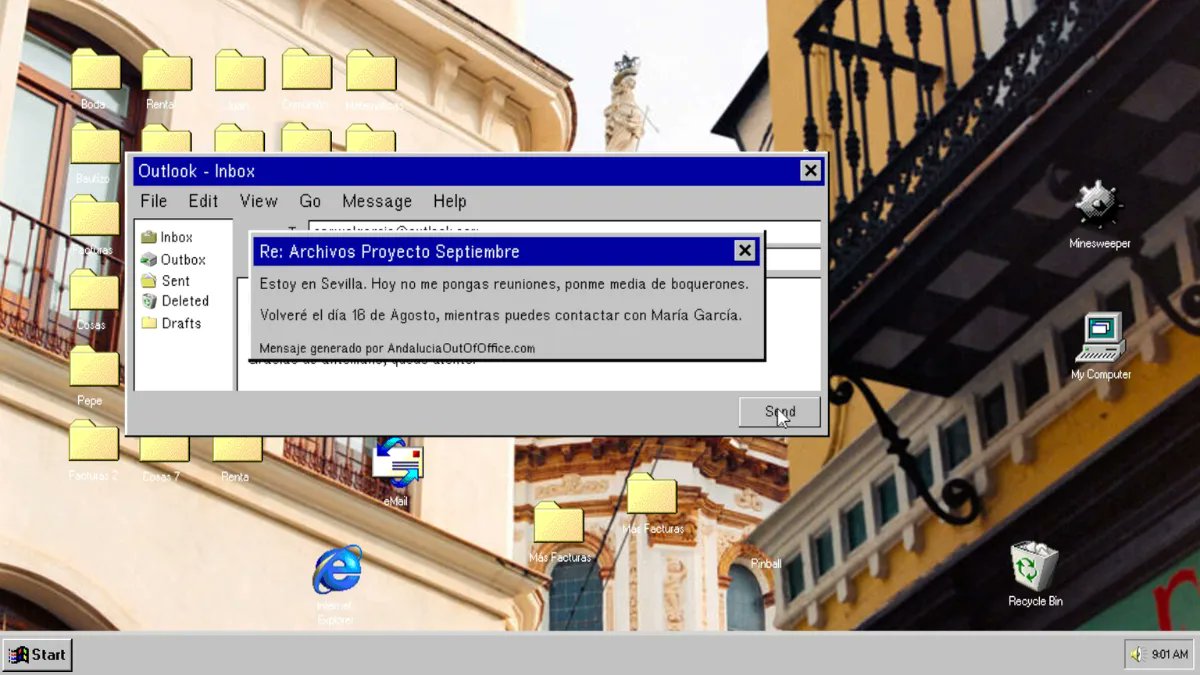The height and width of the screenshot is (675, 1200).
Task: Select the Recycle Bin icon
Action: [1035, 574]
